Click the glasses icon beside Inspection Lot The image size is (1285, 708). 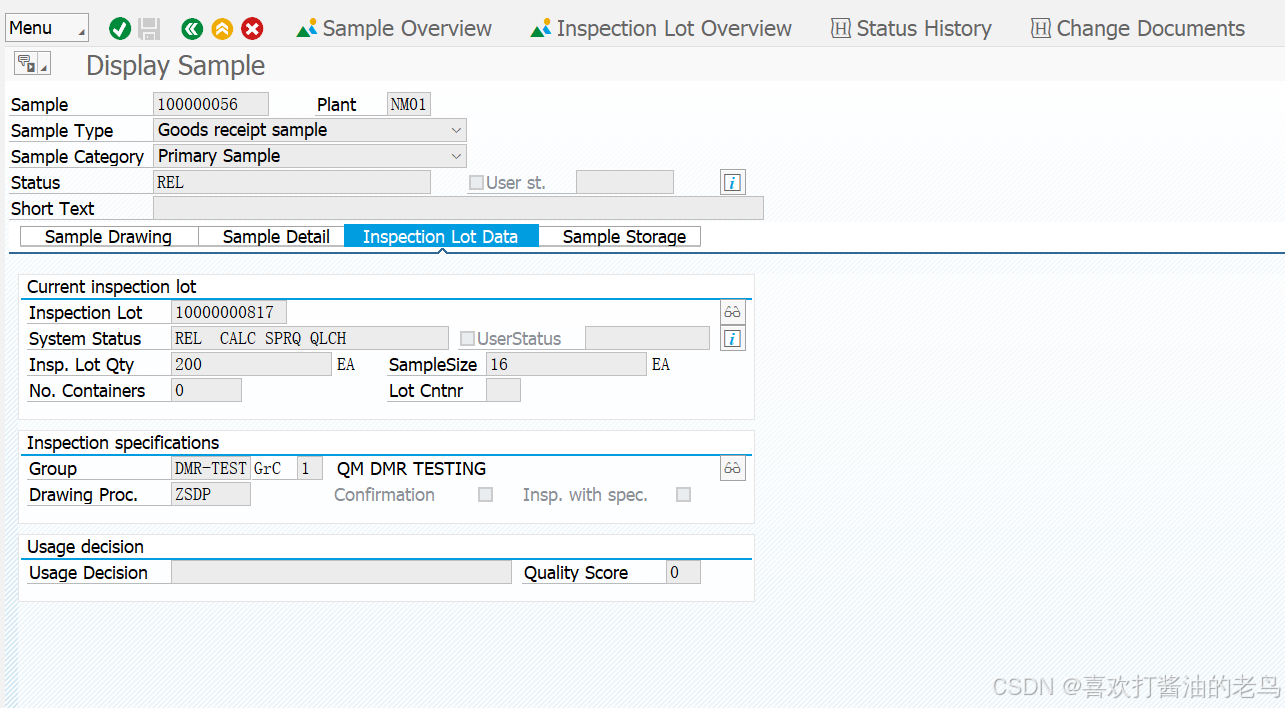point(733,312)
